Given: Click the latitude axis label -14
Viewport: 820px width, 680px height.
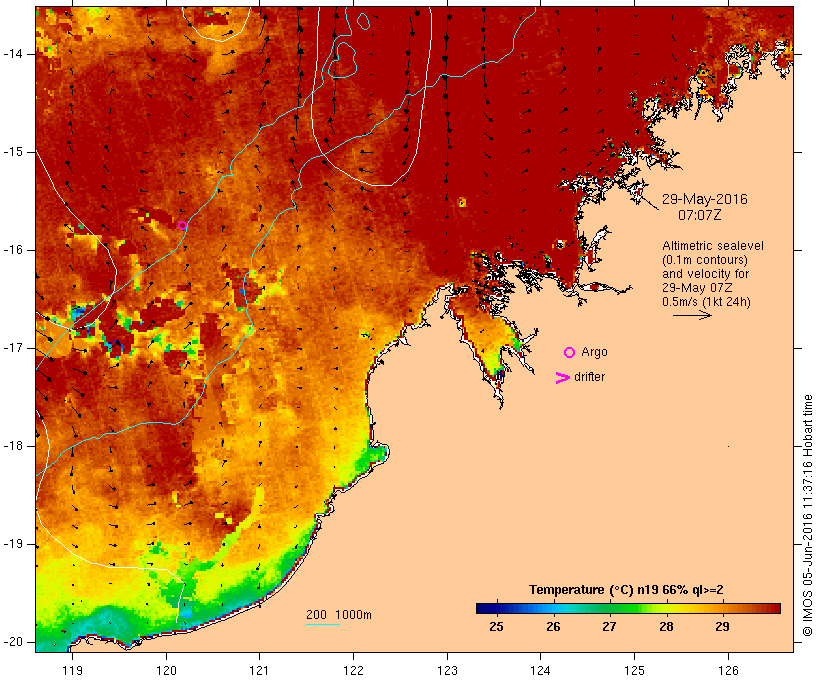Looking at the screenshot, I should click(x=13, y=54).
